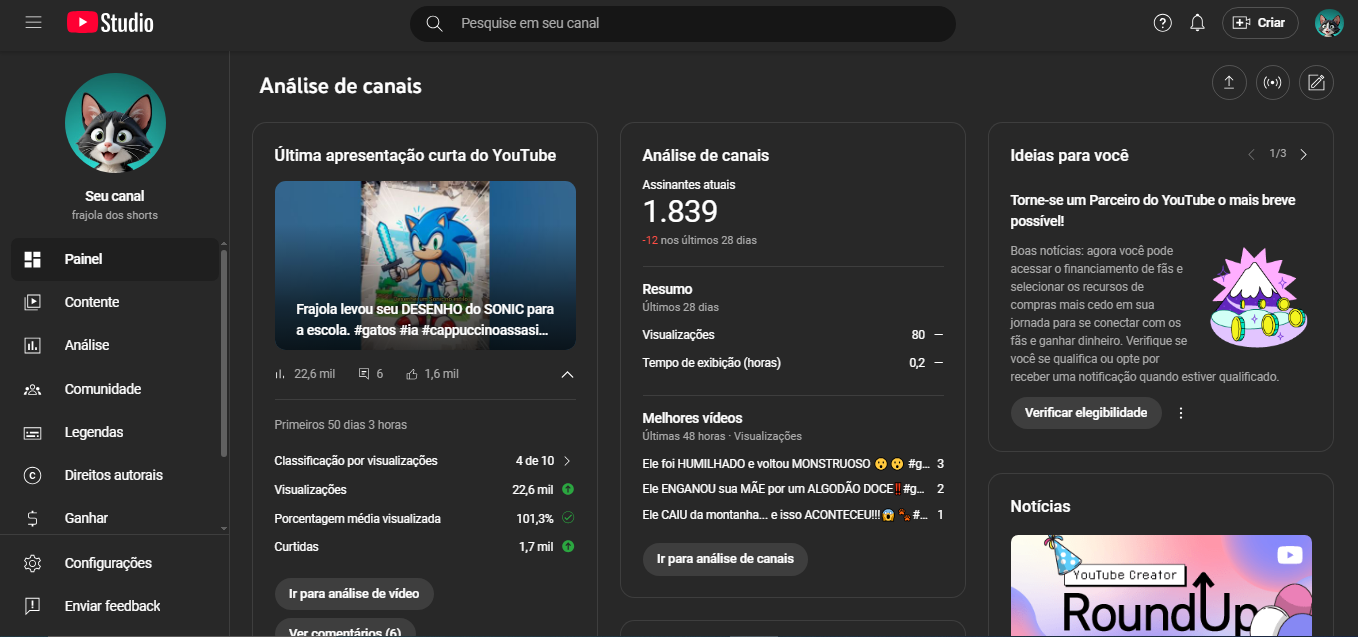Go to next idea arrow

pyautogui.click(x=1303, y=155)
